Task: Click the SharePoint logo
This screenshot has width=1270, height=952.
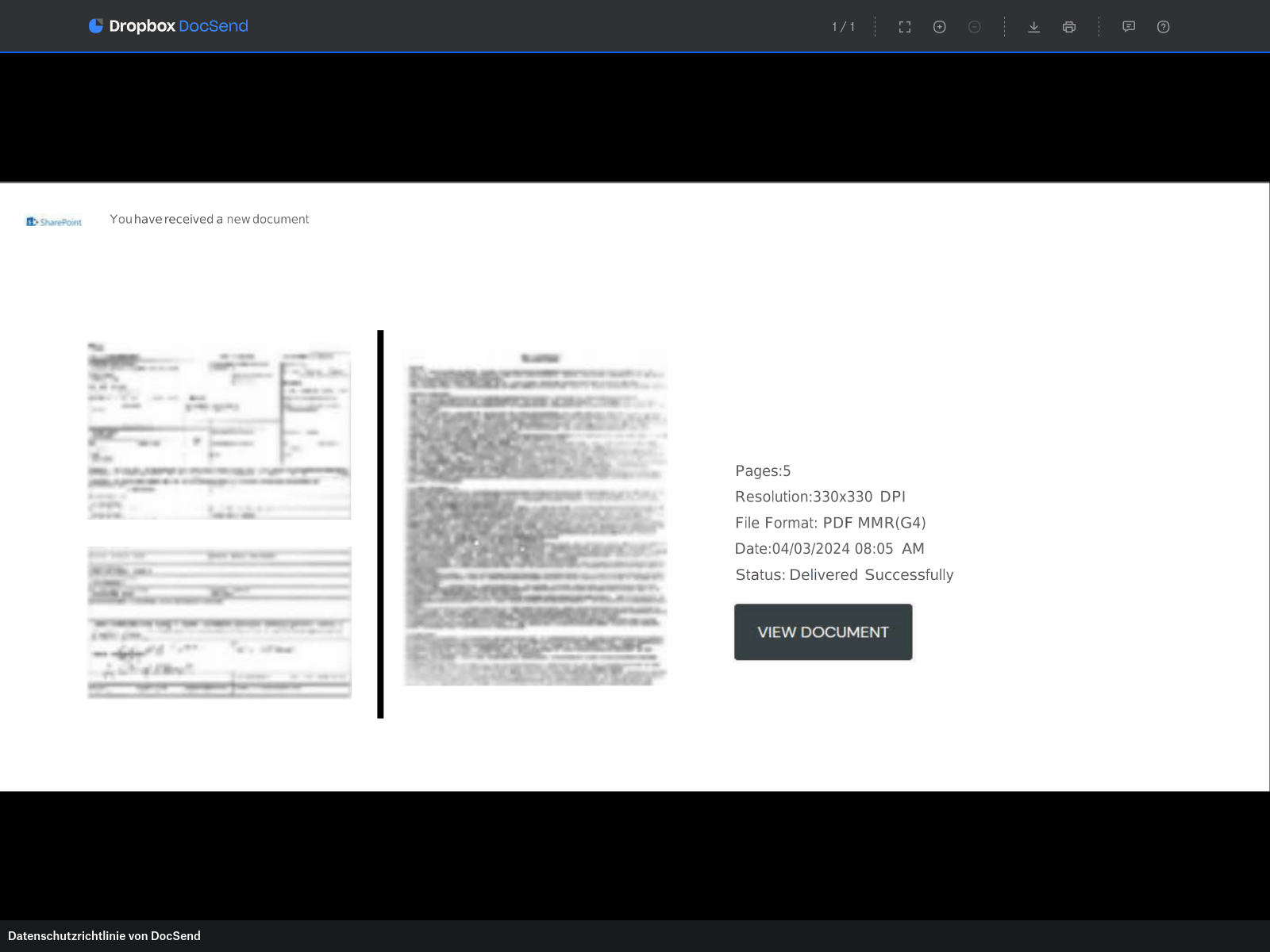Action: pyautogui.click(x=54, y=222)
